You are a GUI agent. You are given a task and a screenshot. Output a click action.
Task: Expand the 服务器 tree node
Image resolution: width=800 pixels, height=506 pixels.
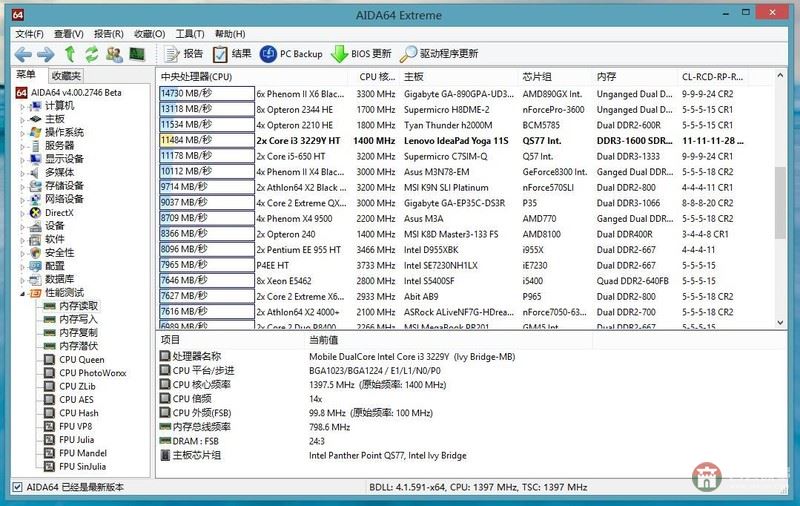pyautogui.click(x=22, y=146)
